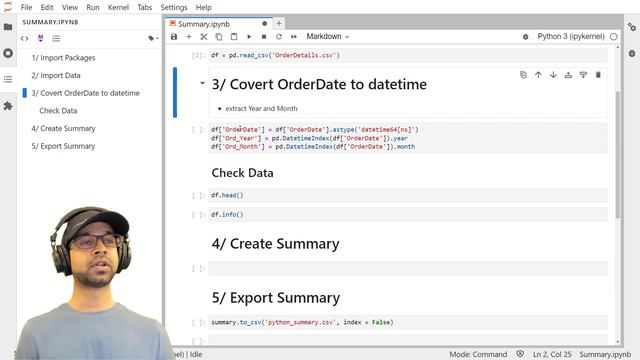Open the Extension Manager puzzle icon
This screenshot has height=360, width=640.
(x=8, y=106)
